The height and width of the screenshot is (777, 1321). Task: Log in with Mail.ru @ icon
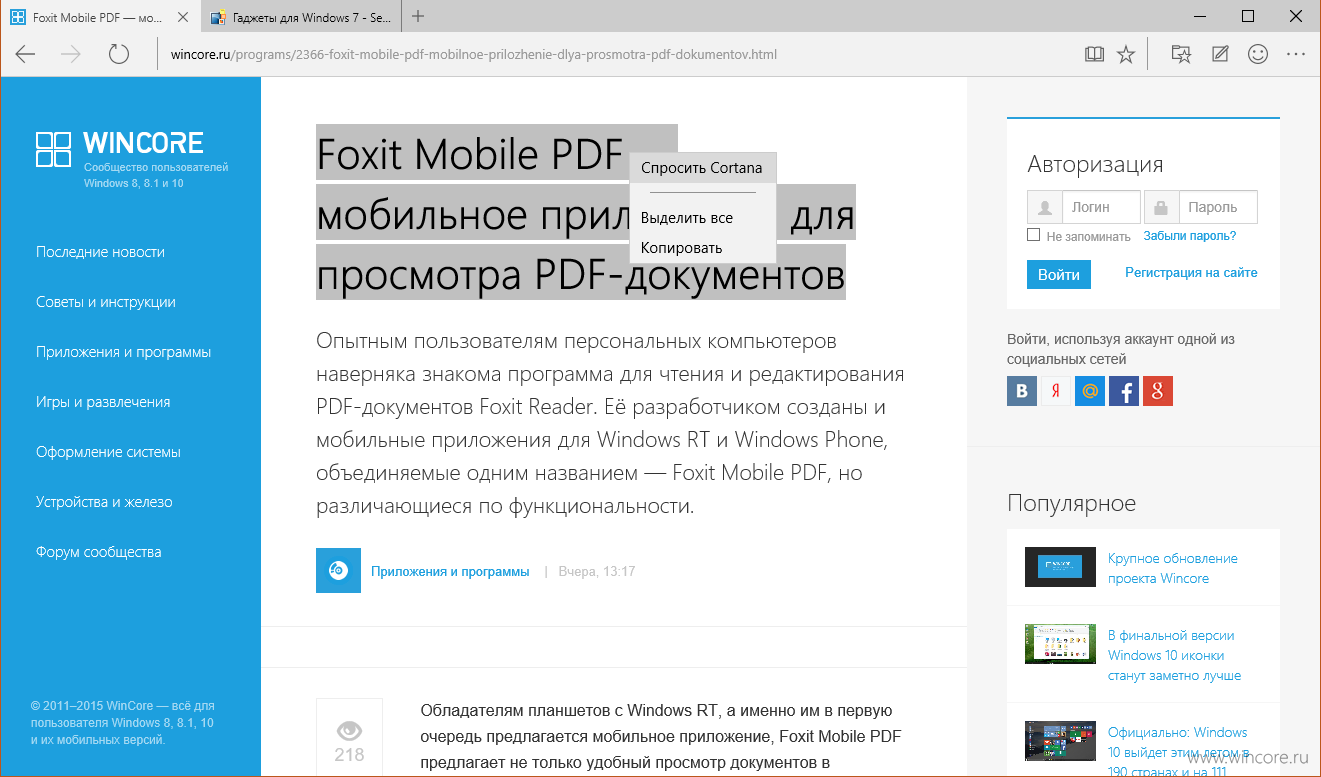(1090, 391)
